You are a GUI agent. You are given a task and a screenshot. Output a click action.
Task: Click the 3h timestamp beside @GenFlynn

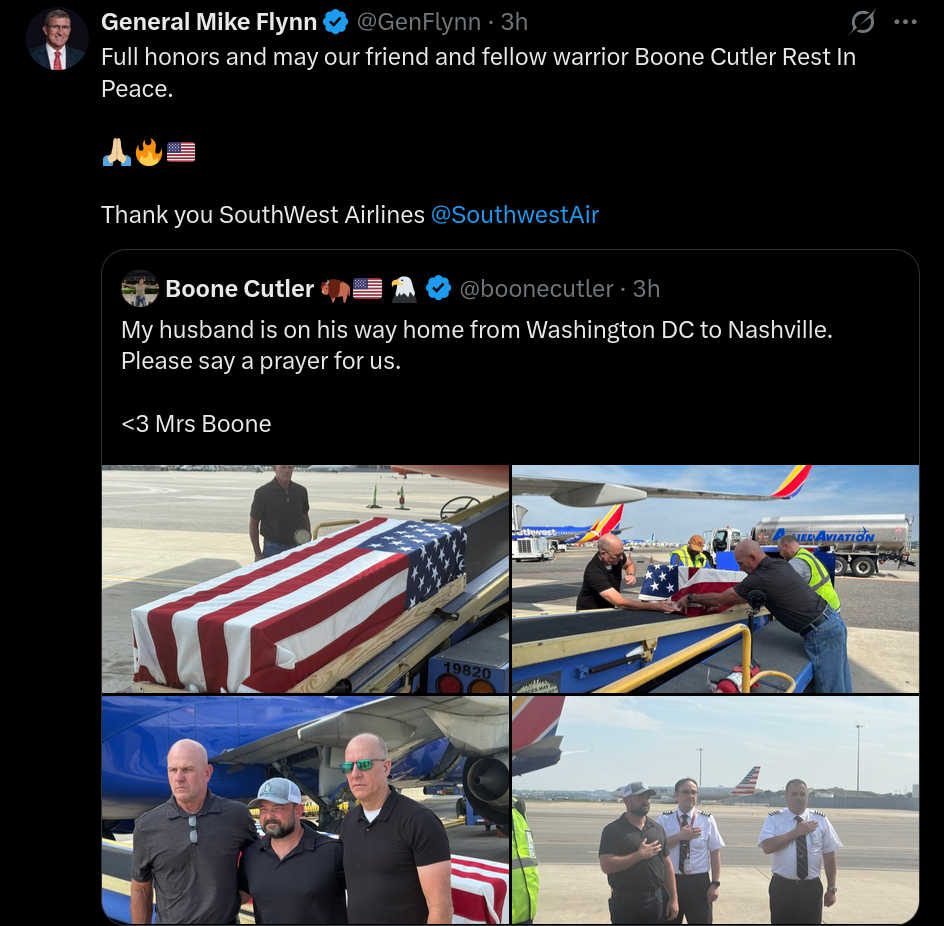(514, 21)
